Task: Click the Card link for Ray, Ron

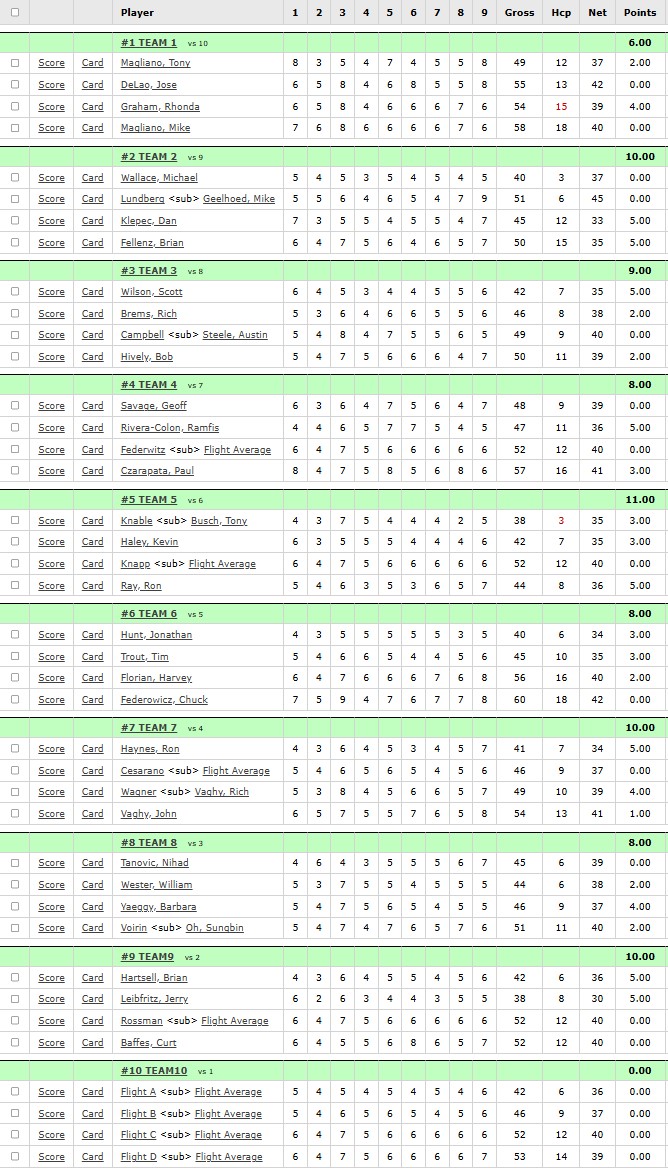Action: pyautogui.click(x=93, y=585)
